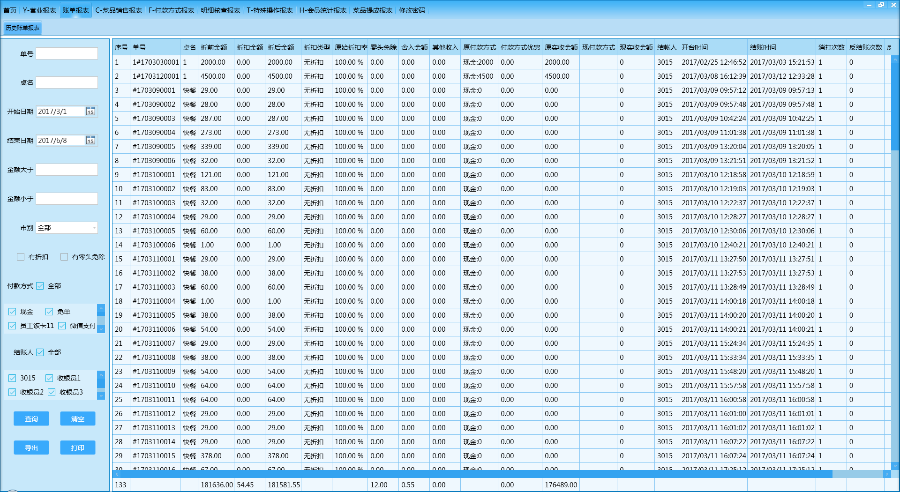
Task: Expand the 市别 dropdown showing 全部
Action: click(x=67, y=228)
